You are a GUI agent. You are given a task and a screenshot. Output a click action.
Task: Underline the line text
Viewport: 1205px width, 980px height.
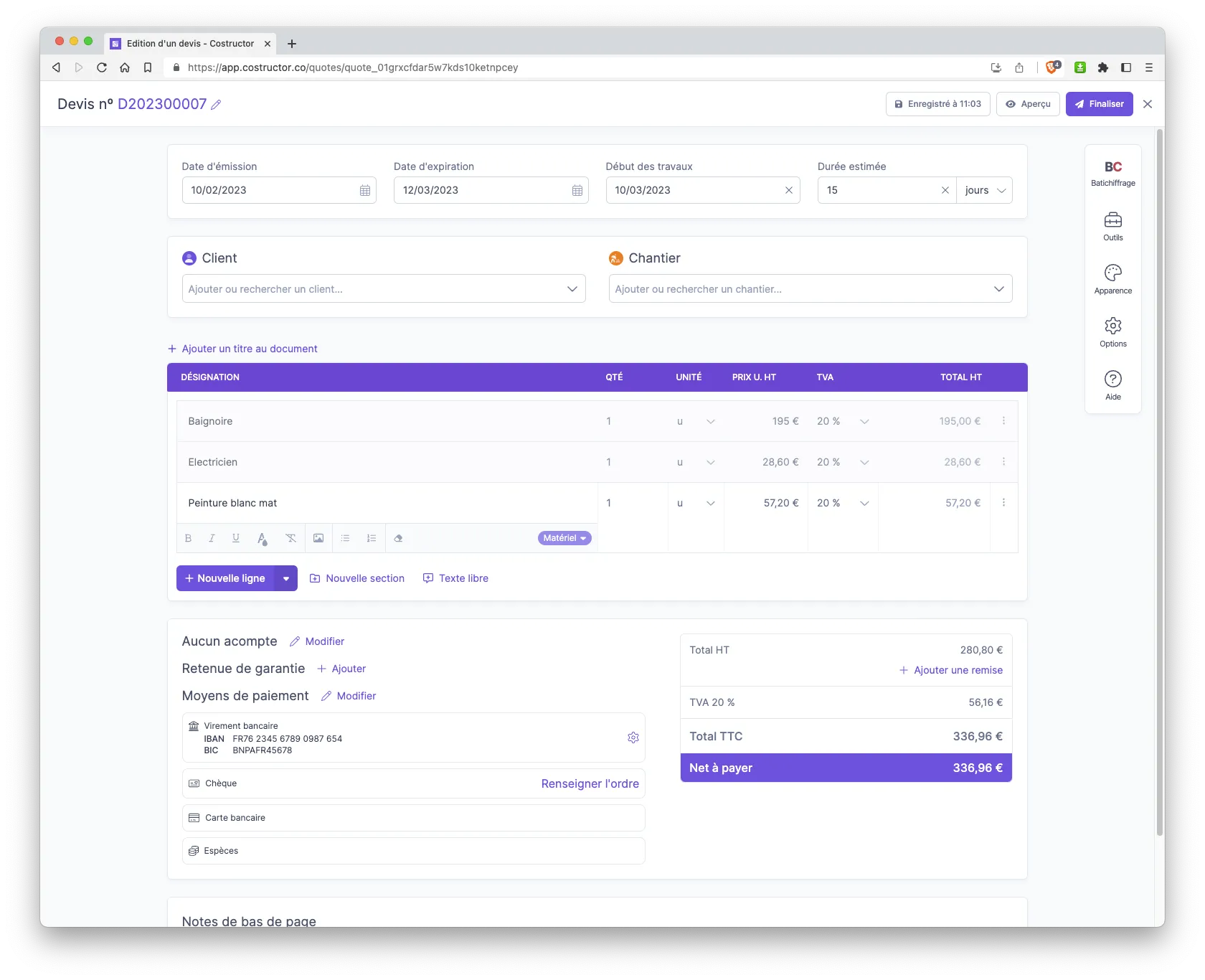click(235, 538)
